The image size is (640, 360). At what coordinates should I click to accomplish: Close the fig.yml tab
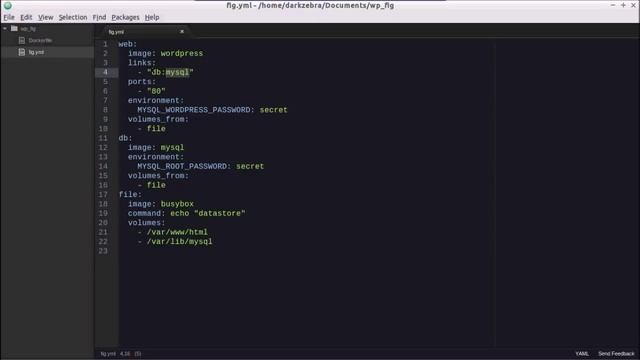click(182, 31)
